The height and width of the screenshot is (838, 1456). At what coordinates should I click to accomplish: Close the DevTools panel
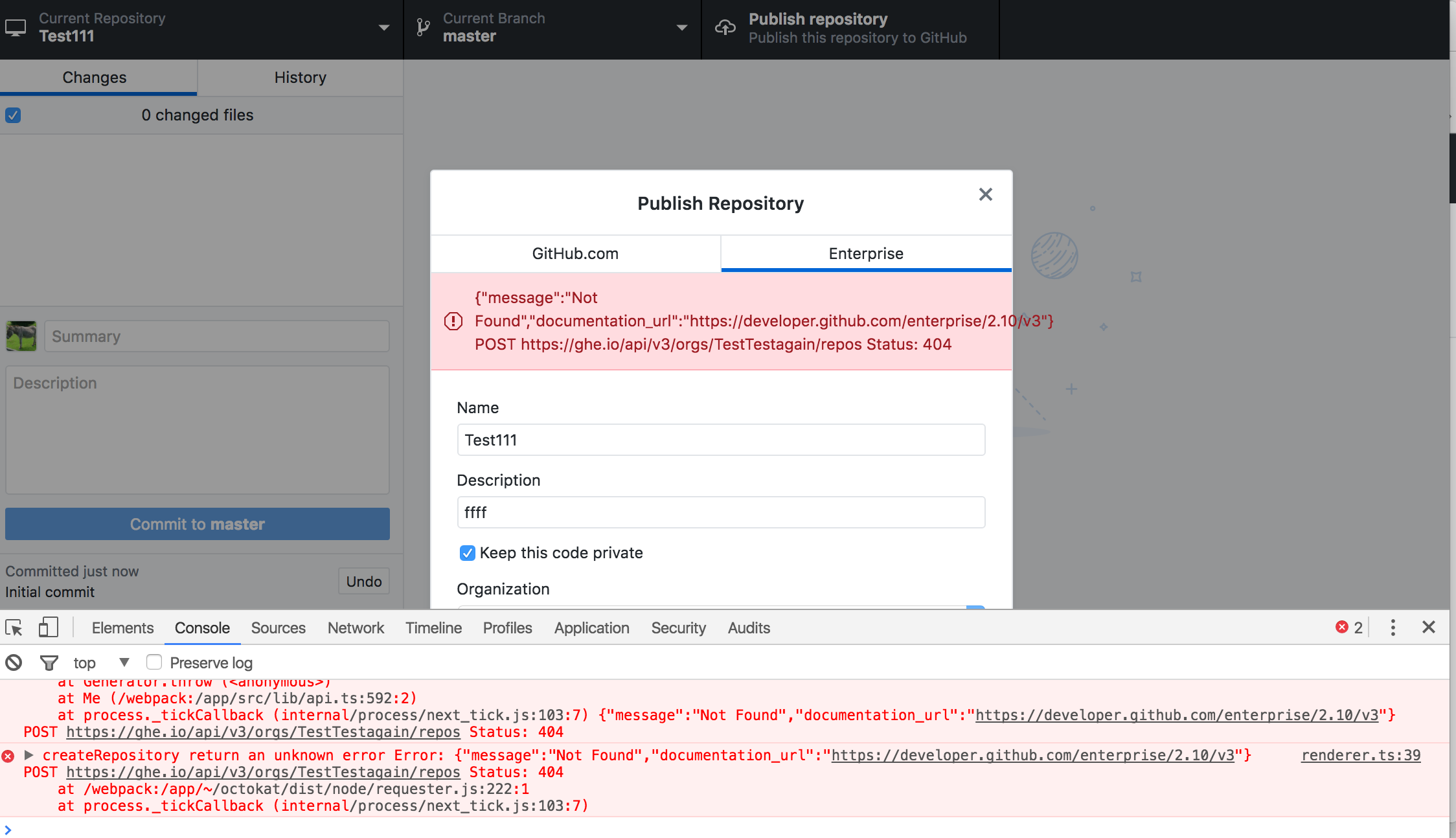coord(1428,627)
